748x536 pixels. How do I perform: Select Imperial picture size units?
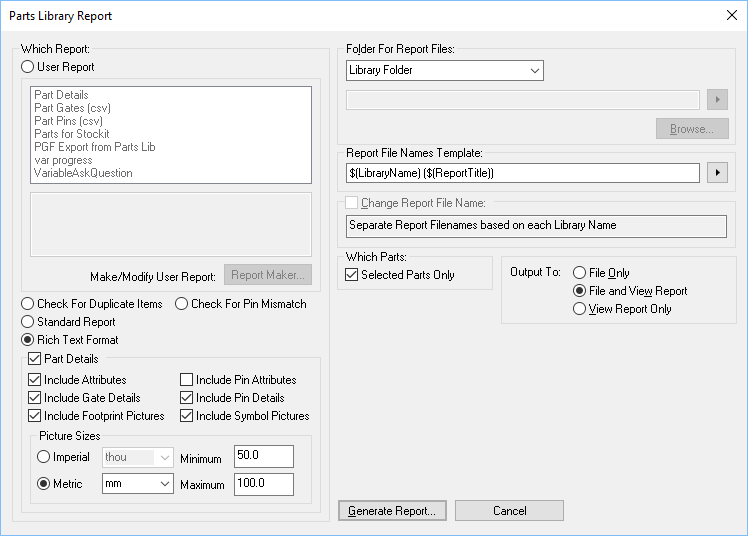[x=44, y=457]
